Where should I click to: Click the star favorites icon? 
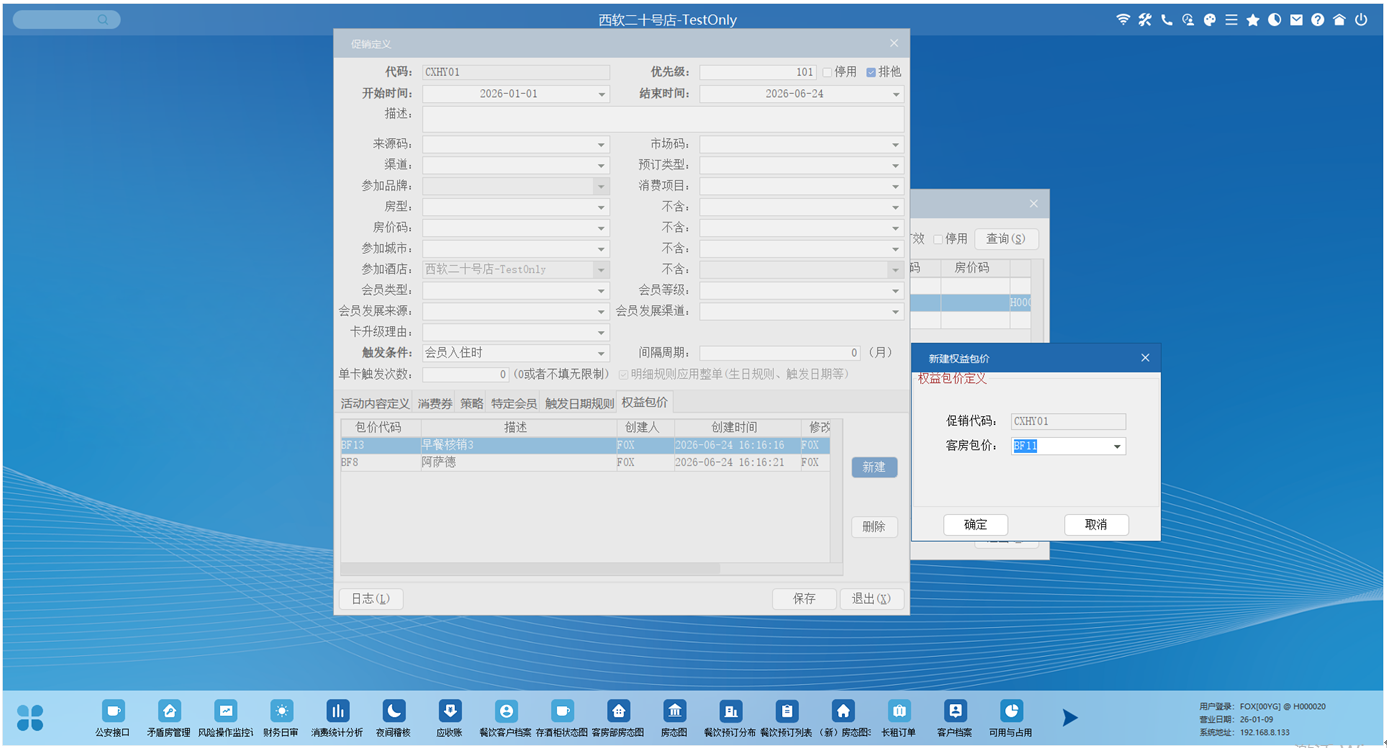(1252, 19)
